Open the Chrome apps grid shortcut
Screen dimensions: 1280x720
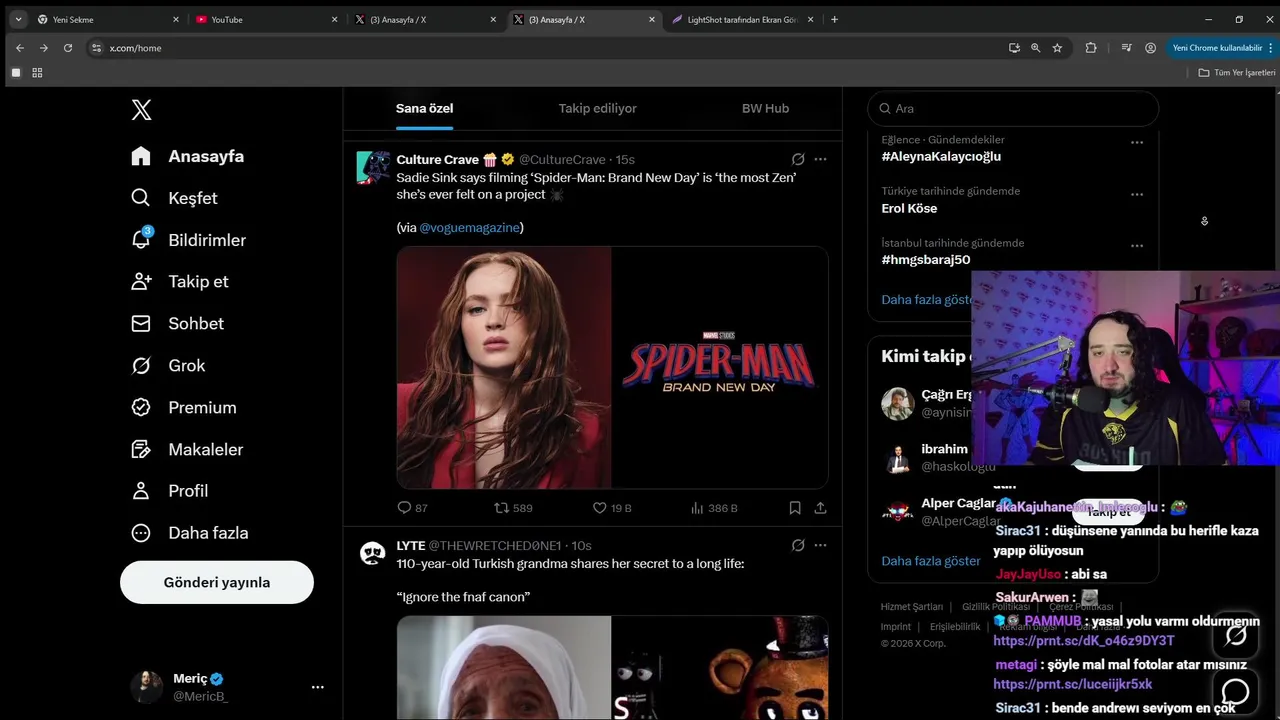point(37,73)
